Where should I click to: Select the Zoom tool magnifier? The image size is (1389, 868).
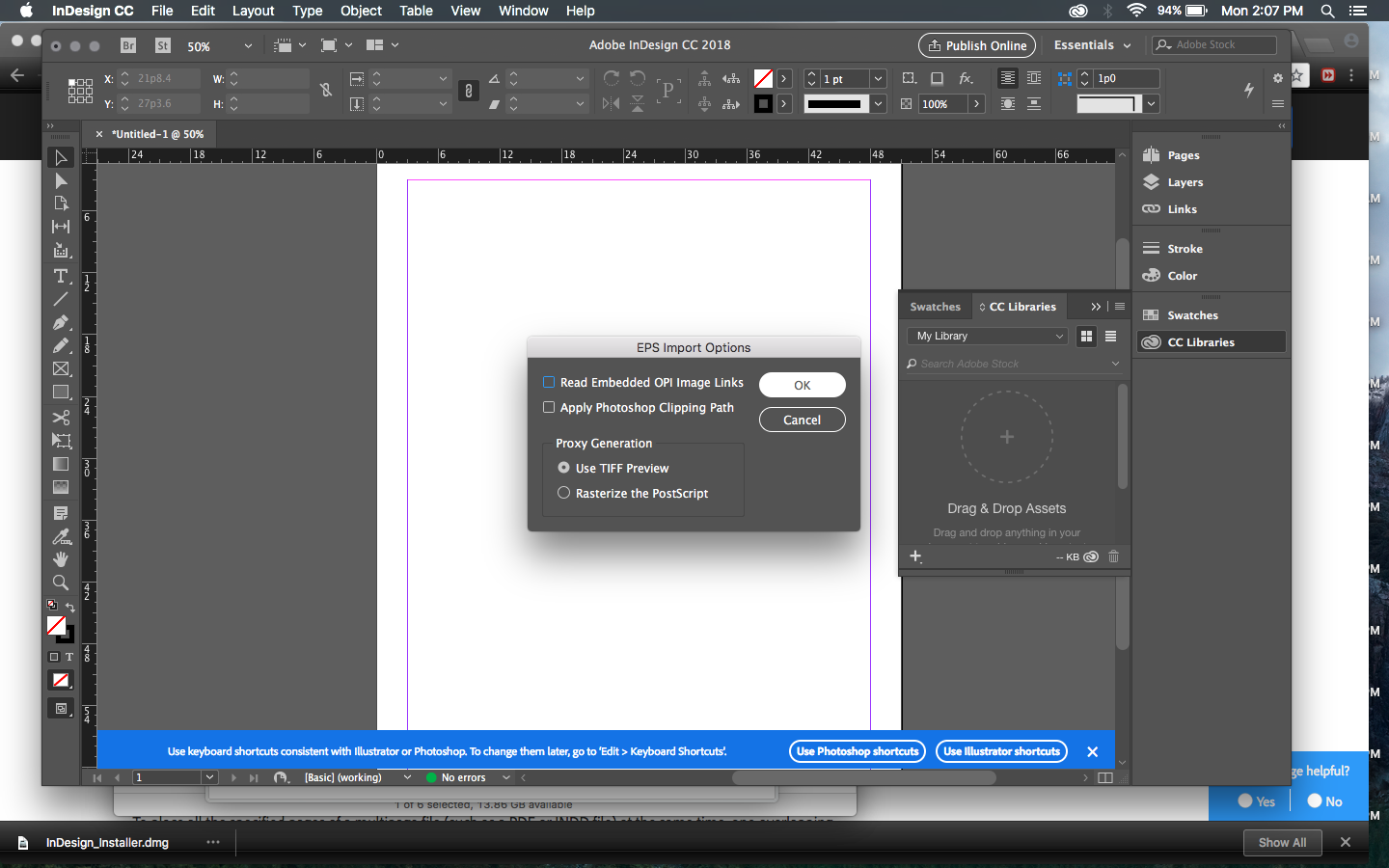(61, 583)
